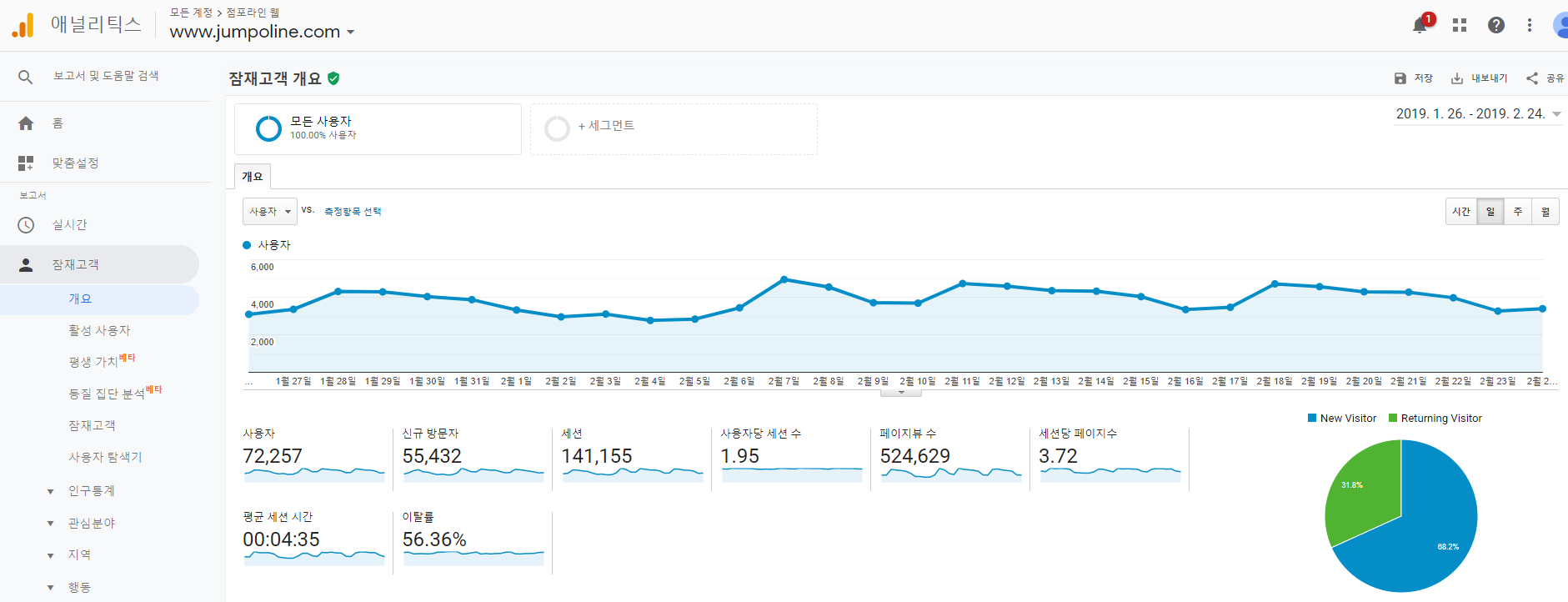
Task: Switch chart granularity to 시간 (hourly)
Action: [1460, 212]
